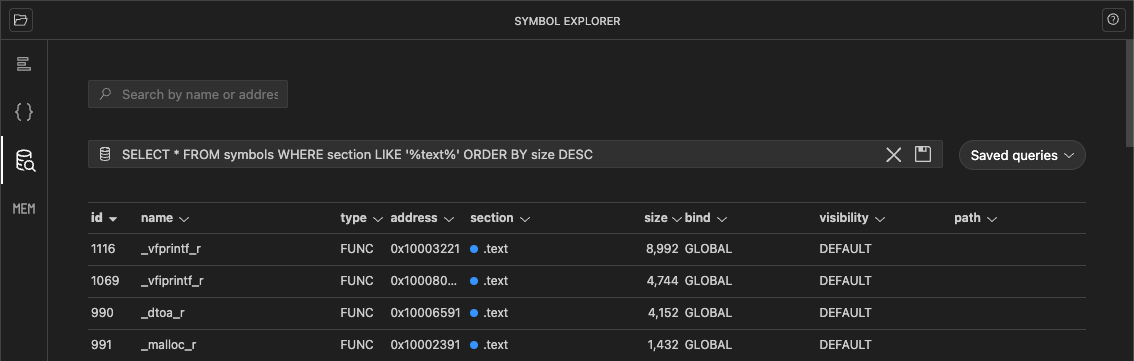Click the database icon in query bar

click(x=105, y=154)
